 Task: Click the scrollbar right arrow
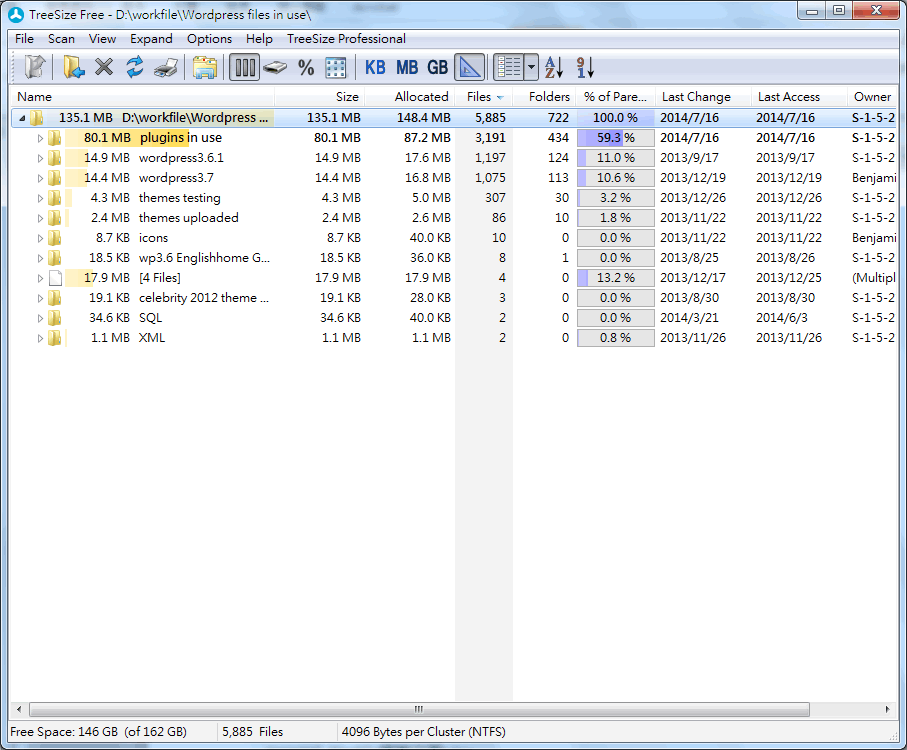(887, 709)
